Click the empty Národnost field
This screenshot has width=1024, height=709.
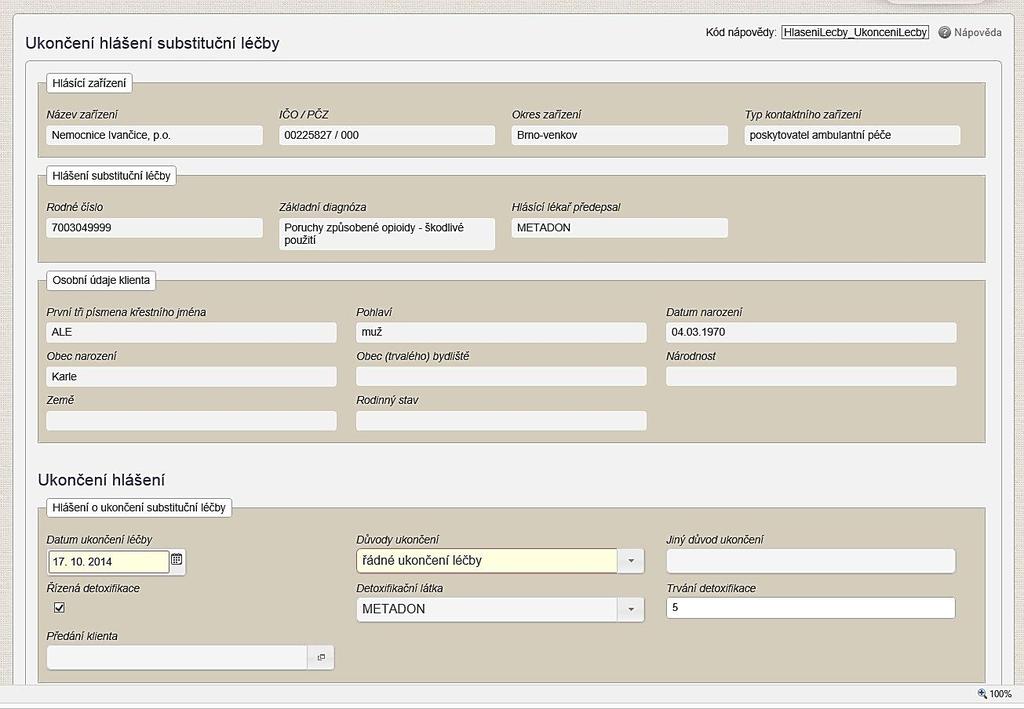(811, 377)
